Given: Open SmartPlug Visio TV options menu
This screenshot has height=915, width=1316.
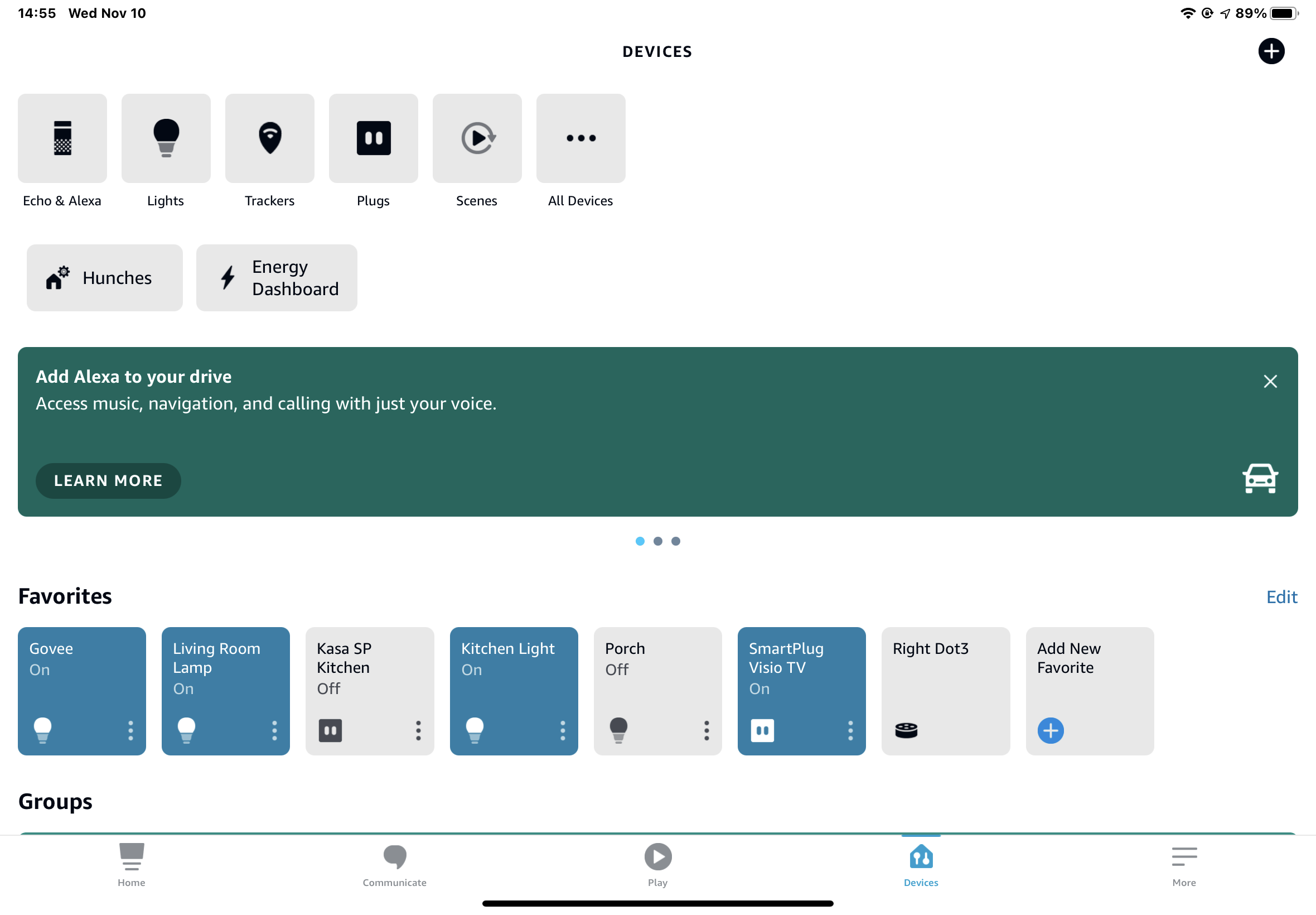Looking at the screenshot, I should pyautogui.click(x=850, y=730).
